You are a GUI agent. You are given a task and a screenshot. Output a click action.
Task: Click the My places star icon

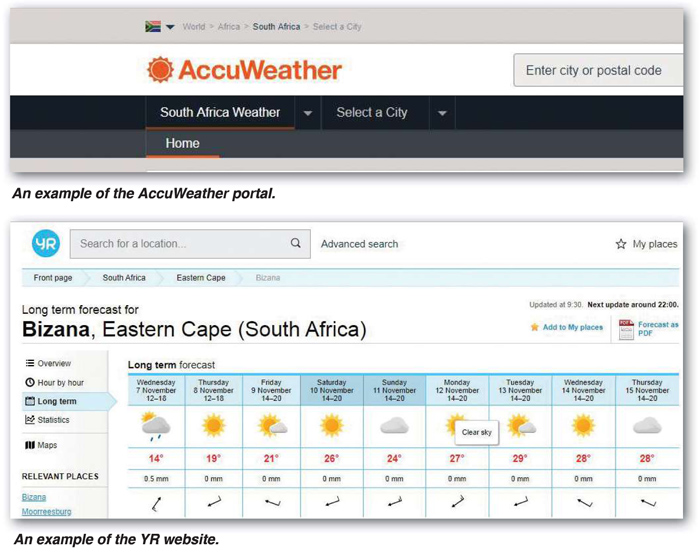tap(621, 244)
